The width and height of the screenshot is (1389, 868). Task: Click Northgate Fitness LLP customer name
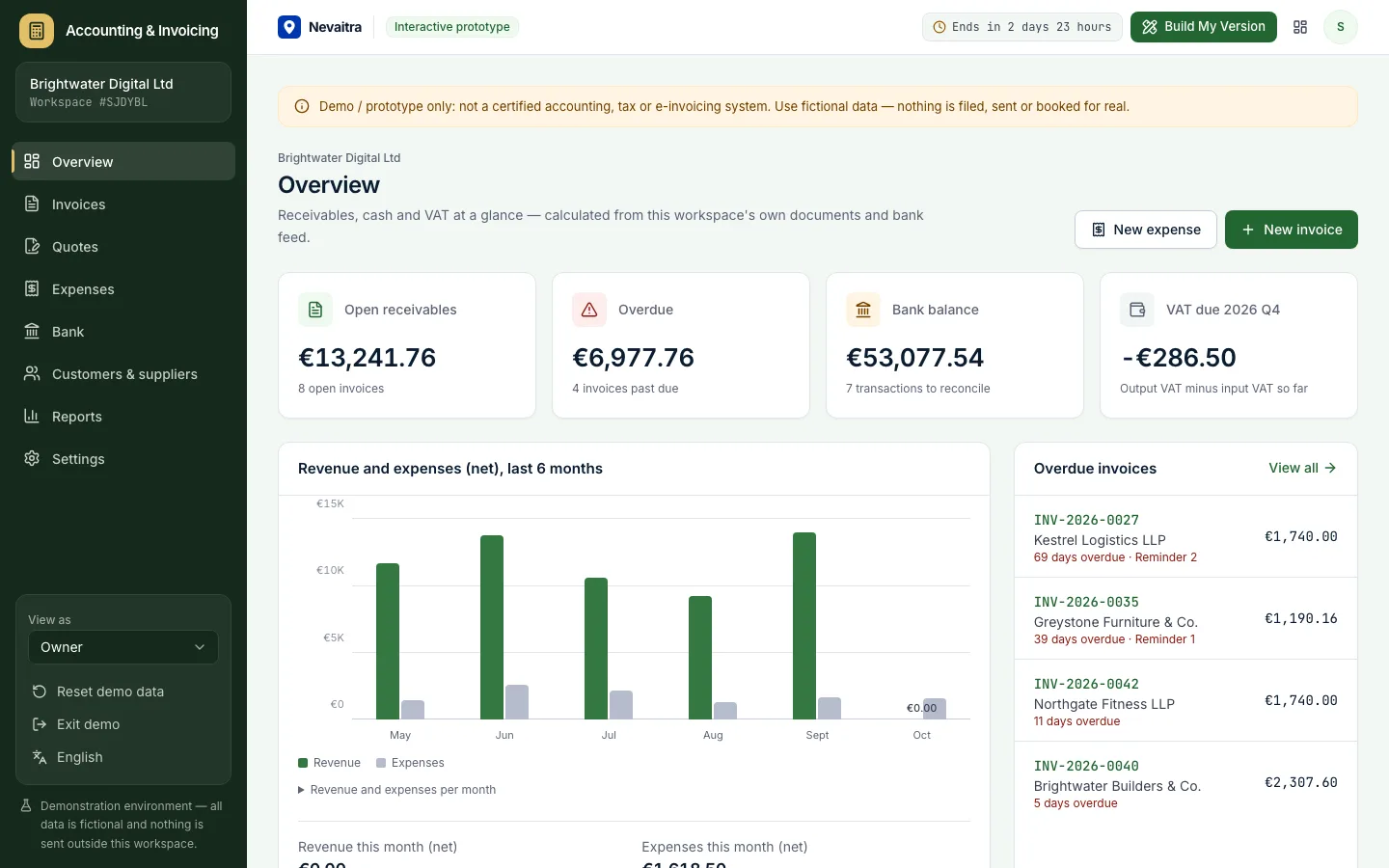coord(1104,704)
